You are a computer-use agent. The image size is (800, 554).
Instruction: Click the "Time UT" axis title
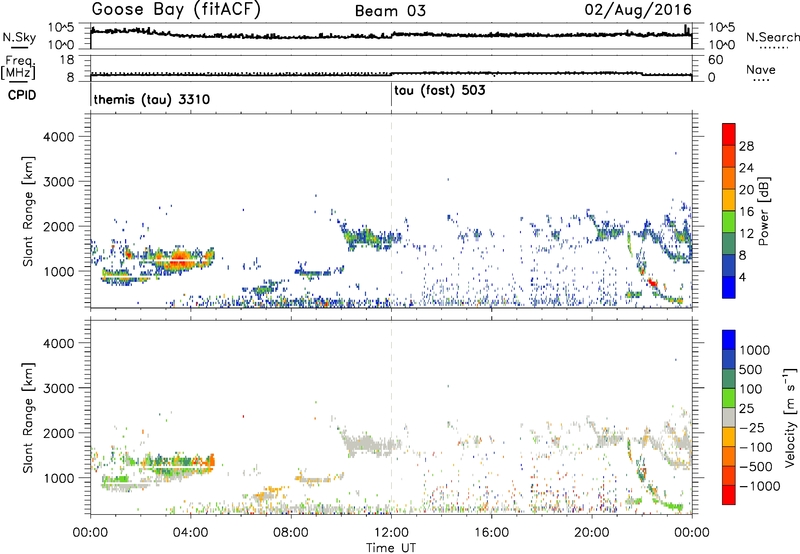pos(391,547)
